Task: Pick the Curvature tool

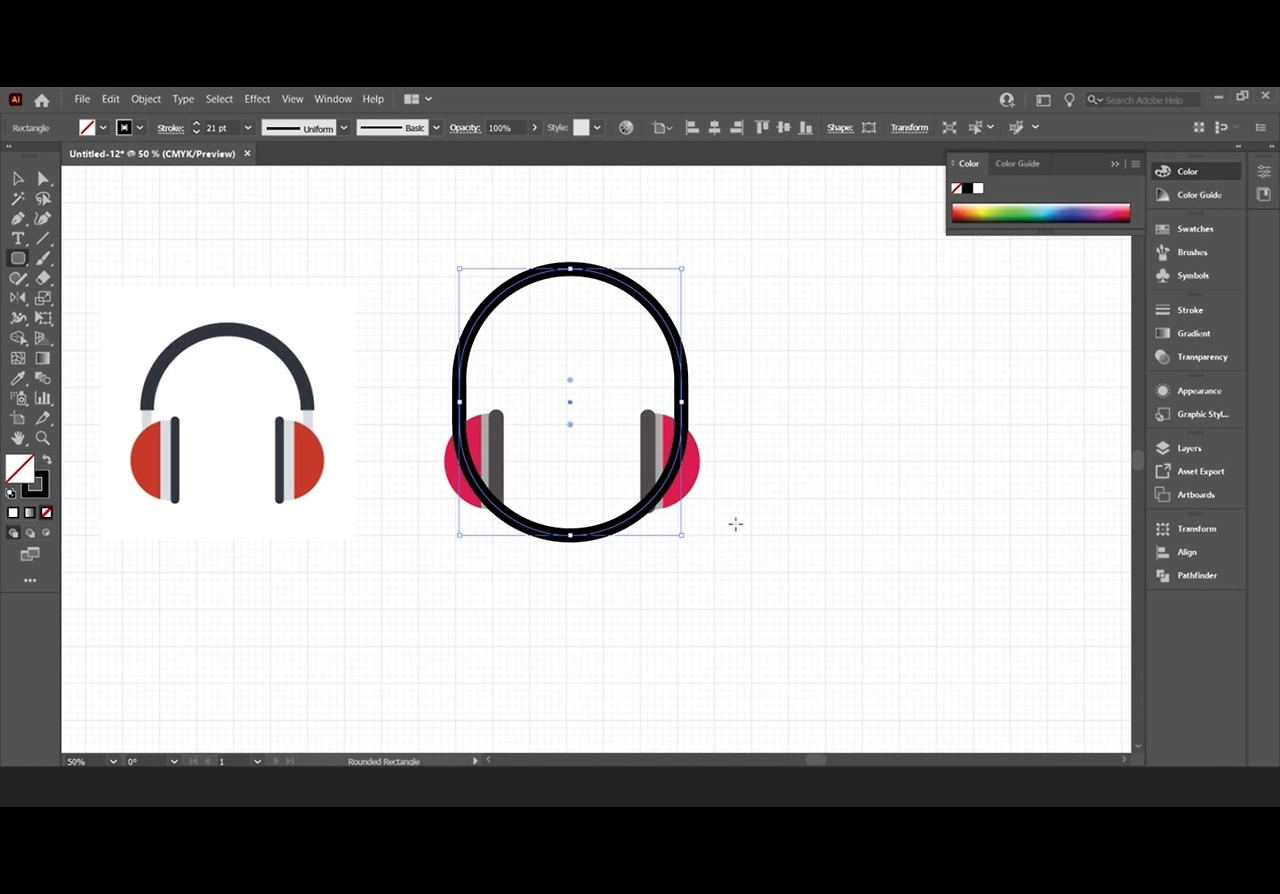Action: 43,218
